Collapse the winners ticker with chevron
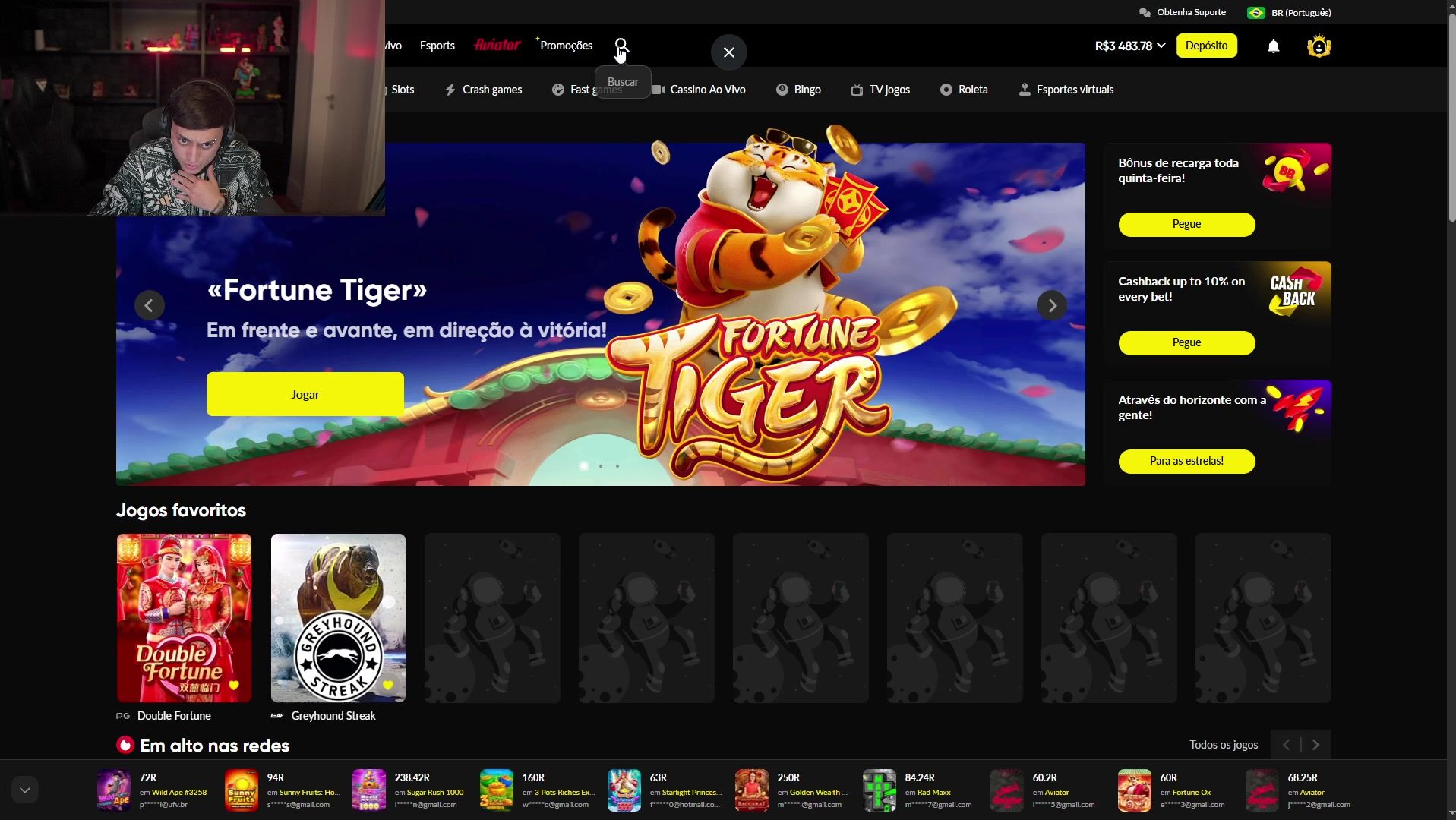Screen dimensions: 1456x820 pyautogui.click(x=24, y=790)
